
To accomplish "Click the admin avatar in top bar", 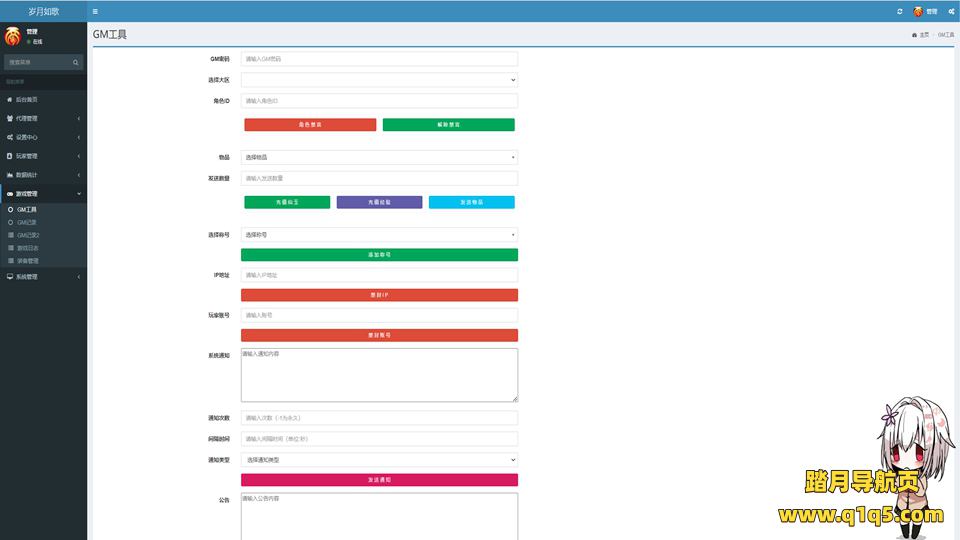I will [918, 11].
